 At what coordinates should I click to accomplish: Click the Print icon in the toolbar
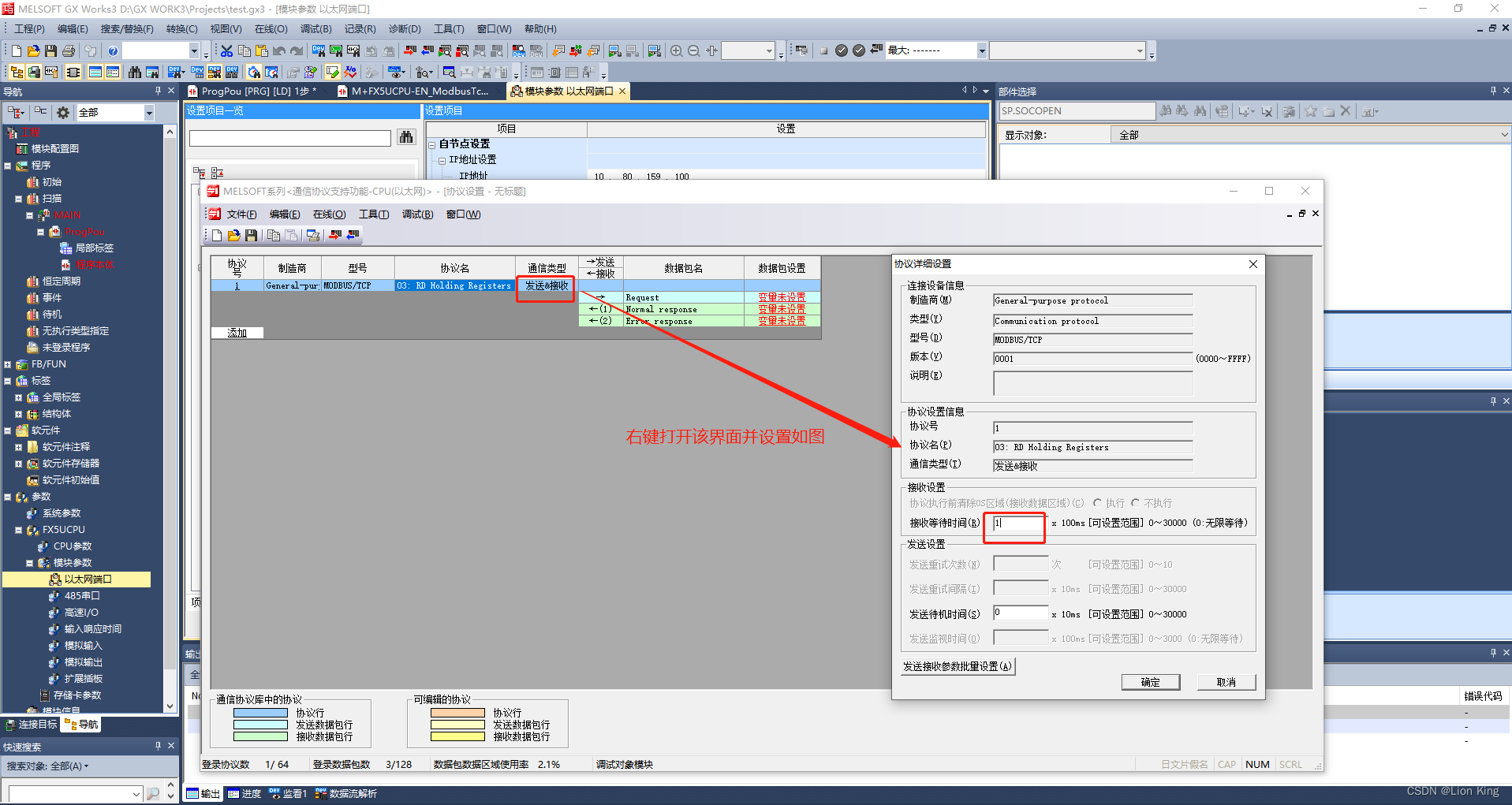(69, 50)
